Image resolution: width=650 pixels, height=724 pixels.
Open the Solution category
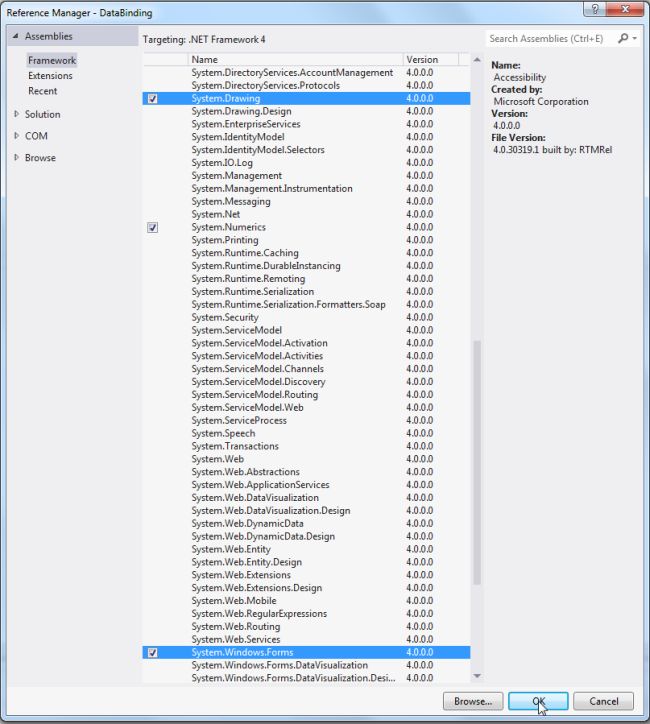click(x=42, y=114)
